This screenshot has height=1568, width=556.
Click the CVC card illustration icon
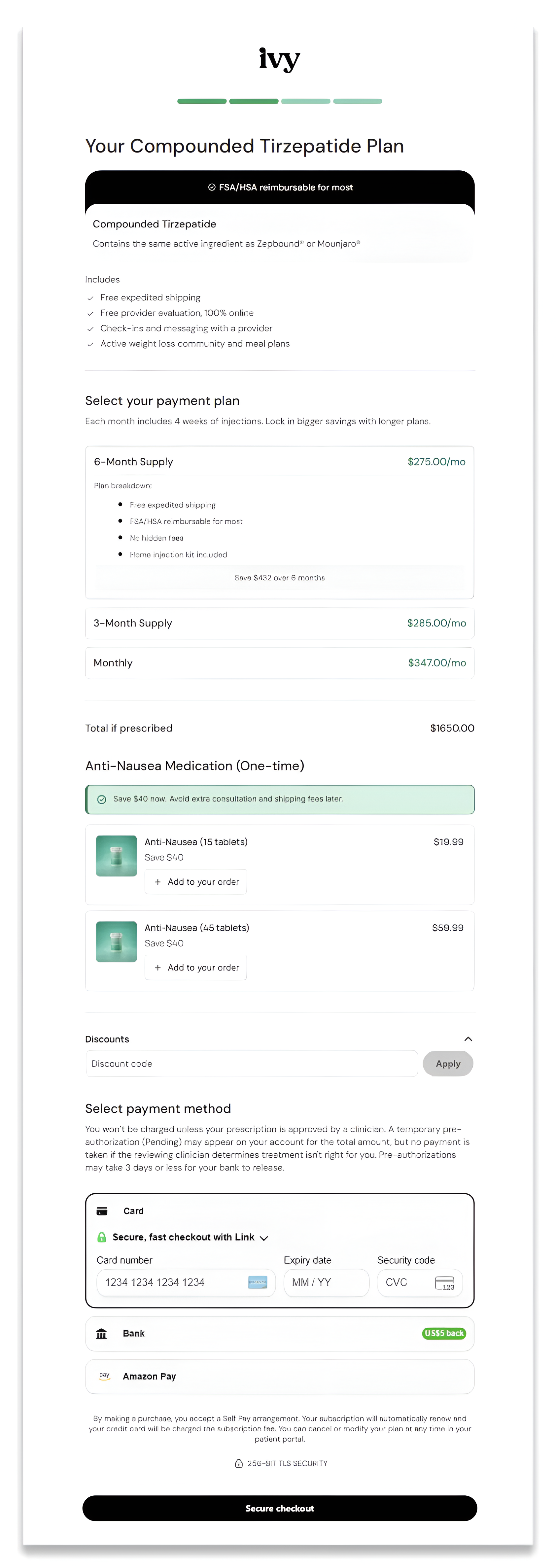click(445, 1282)
